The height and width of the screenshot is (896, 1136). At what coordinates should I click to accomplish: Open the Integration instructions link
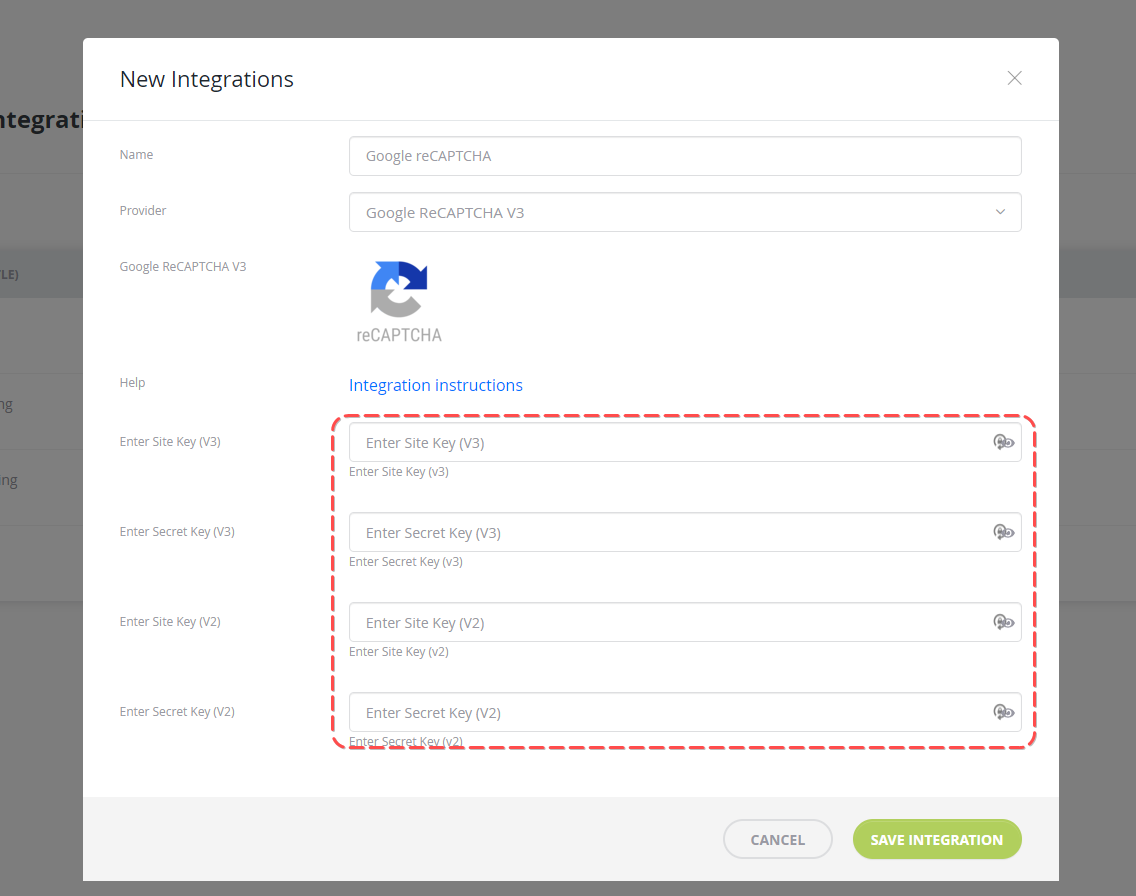(x=435, y=385)
